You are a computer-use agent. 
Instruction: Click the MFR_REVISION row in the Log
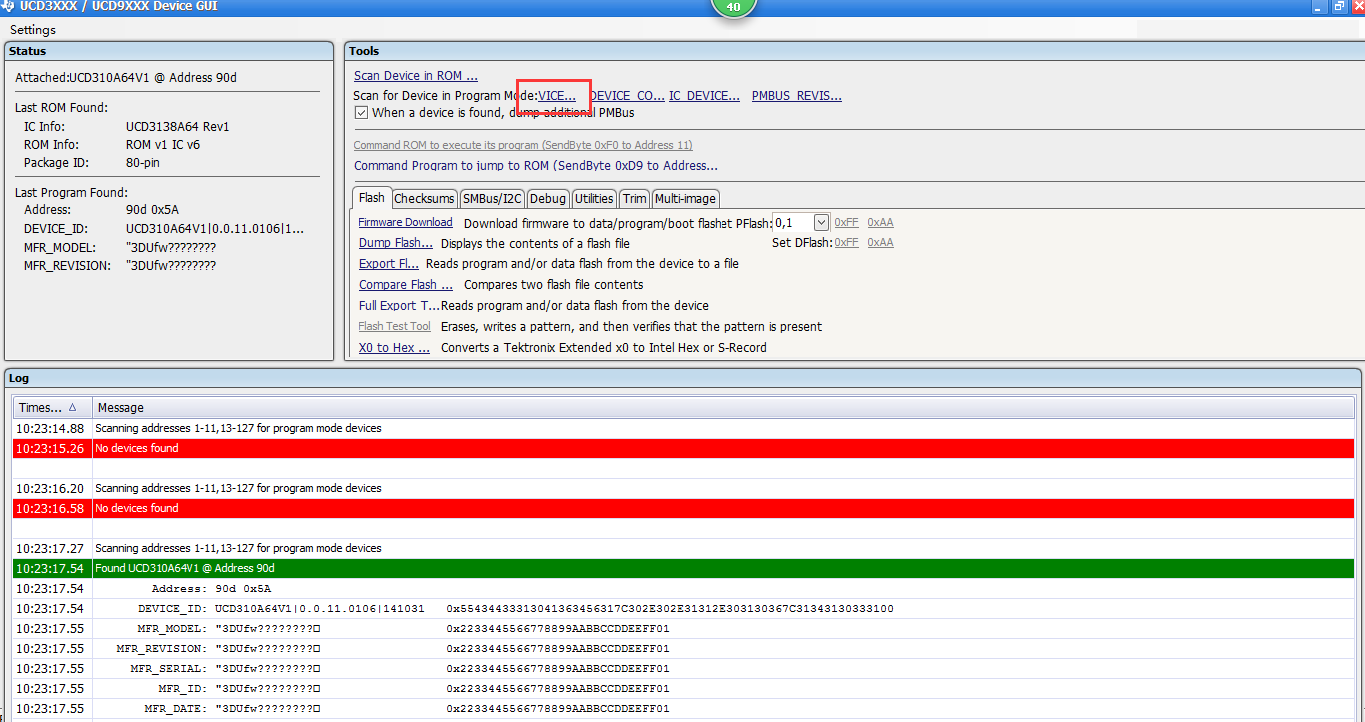[684, 648]
